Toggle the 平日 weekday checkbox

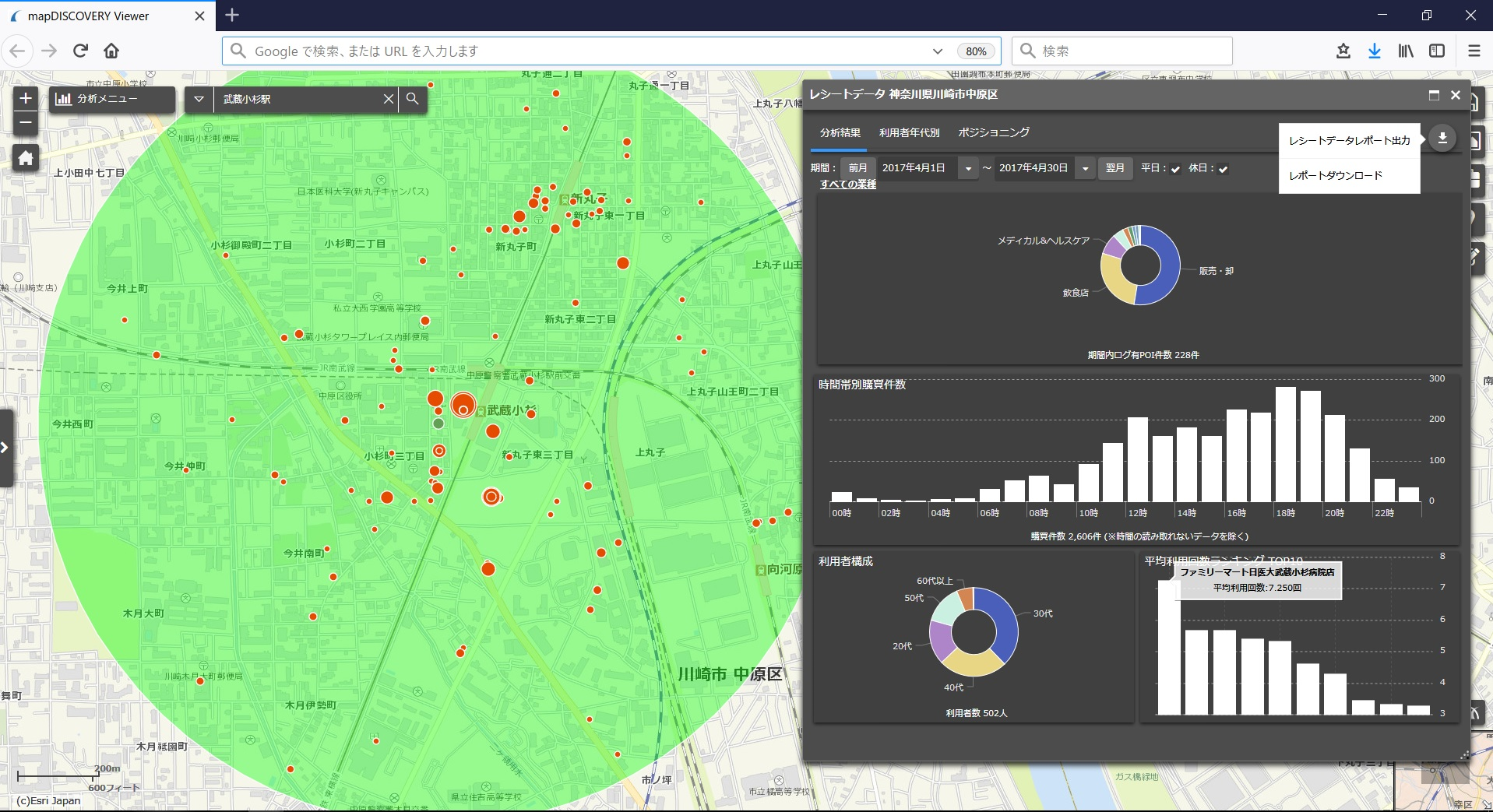[1175, 169]
